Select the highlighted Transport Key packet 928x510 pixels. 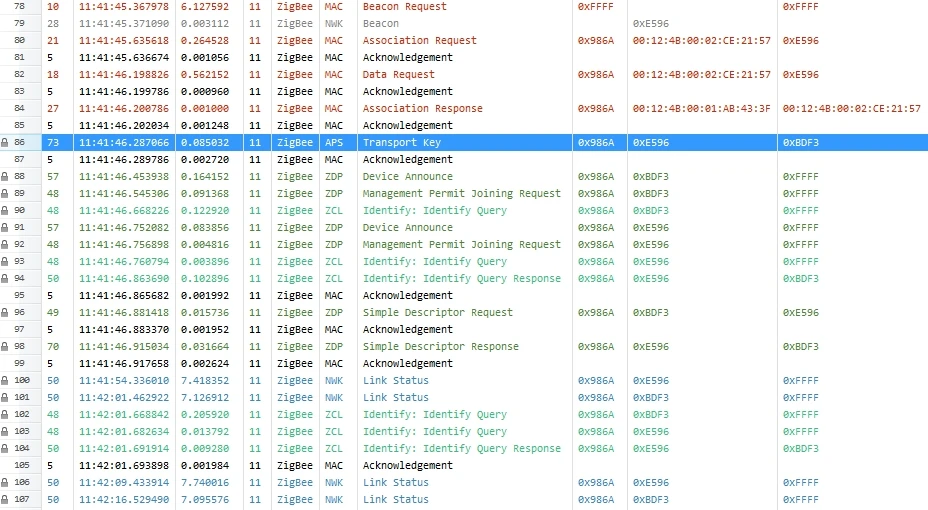click(x=401, y=143)
